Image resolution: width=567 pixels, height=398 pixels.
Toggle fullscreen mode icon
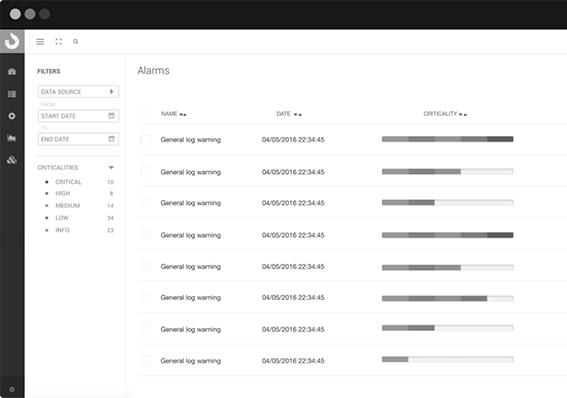pyautogui.click(x=59, y=42)
